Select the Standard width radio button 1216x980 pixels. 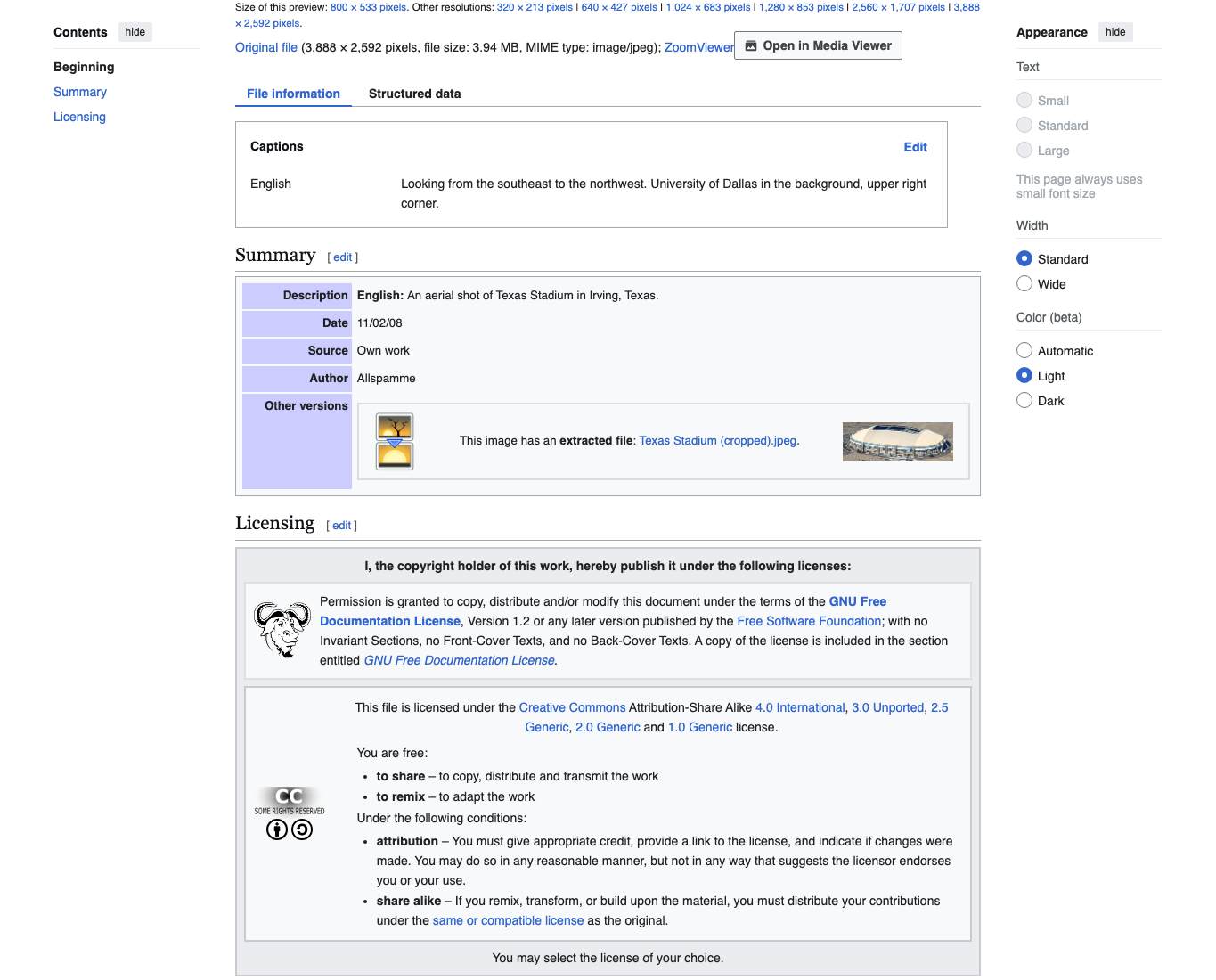1024,258
